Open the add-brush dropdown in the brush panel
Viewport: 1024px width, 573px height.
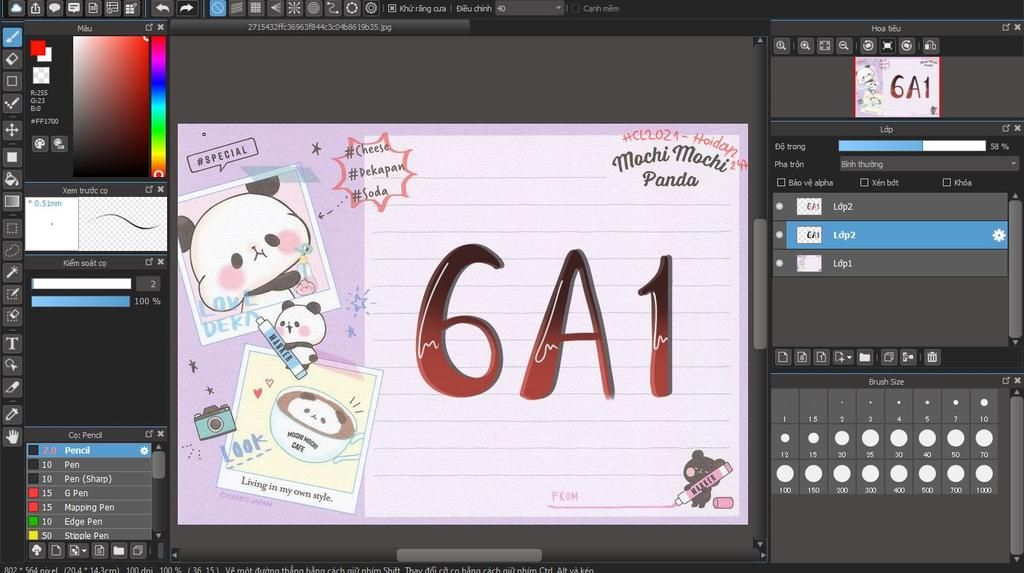click(x=84, y=551)
